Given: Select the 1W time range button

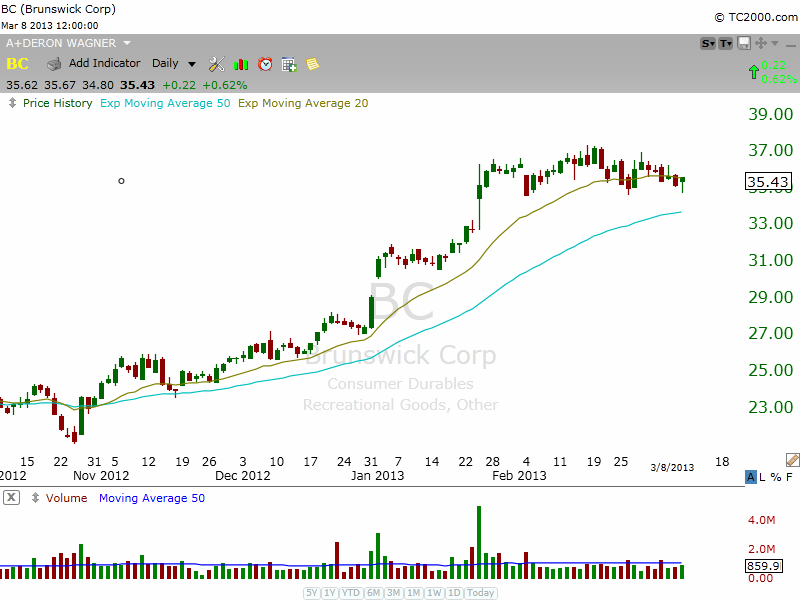Looking at the screenshot, I should (x=434, y=593).
